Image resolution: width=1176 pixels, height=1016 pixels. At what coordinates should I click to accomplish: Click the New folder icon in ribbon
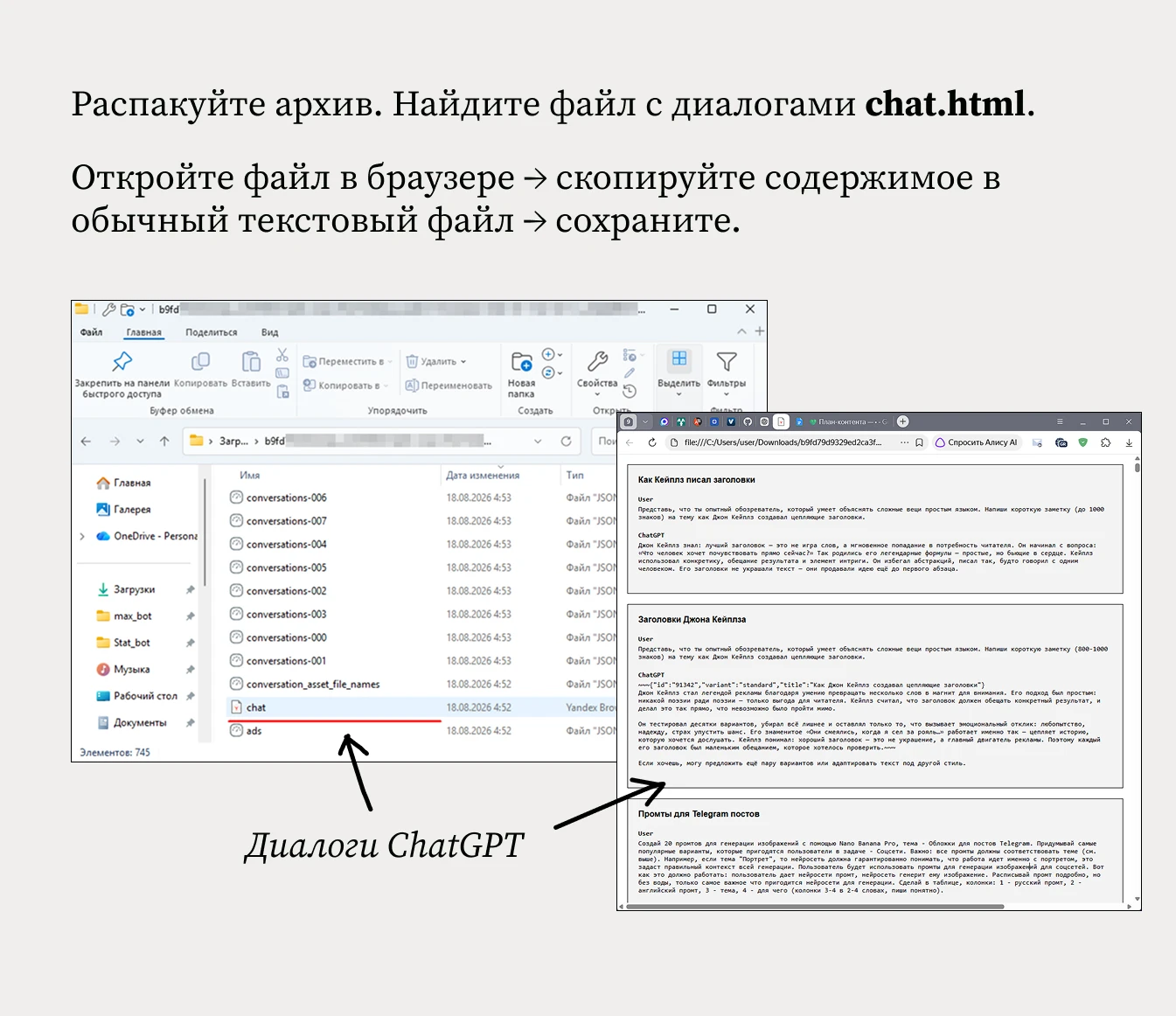[521, 361]
